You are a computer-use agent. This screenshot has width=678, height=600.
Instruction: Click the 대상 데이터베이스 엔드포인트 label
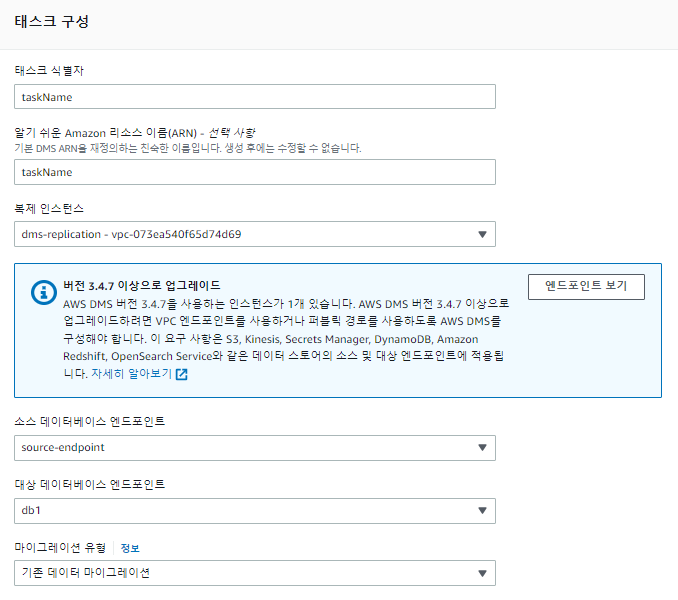coord(90,484)
